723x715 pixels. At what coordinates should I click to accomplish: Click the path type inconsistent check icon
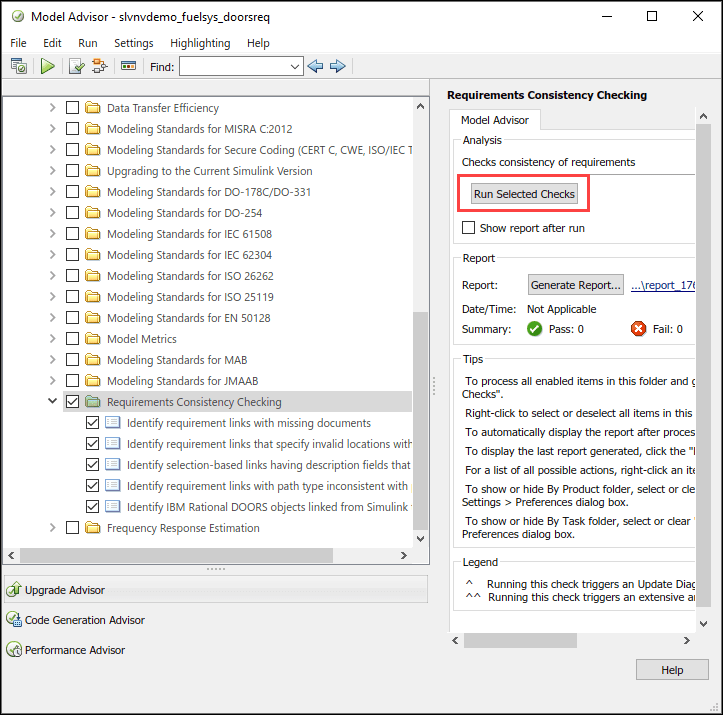tap(113, 485)
